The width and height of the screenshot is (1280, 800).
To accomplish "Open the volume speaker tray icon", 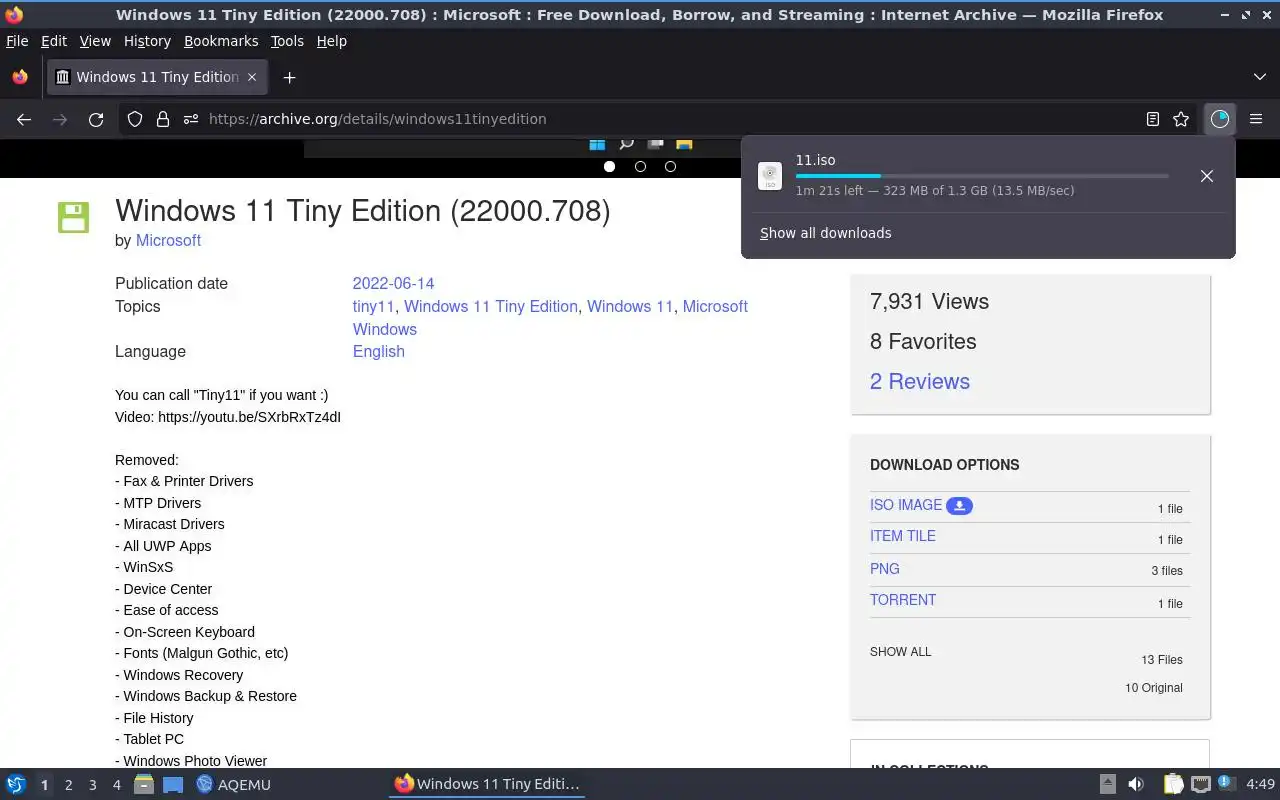I will pyautogui.click(x=1136, y=784).
